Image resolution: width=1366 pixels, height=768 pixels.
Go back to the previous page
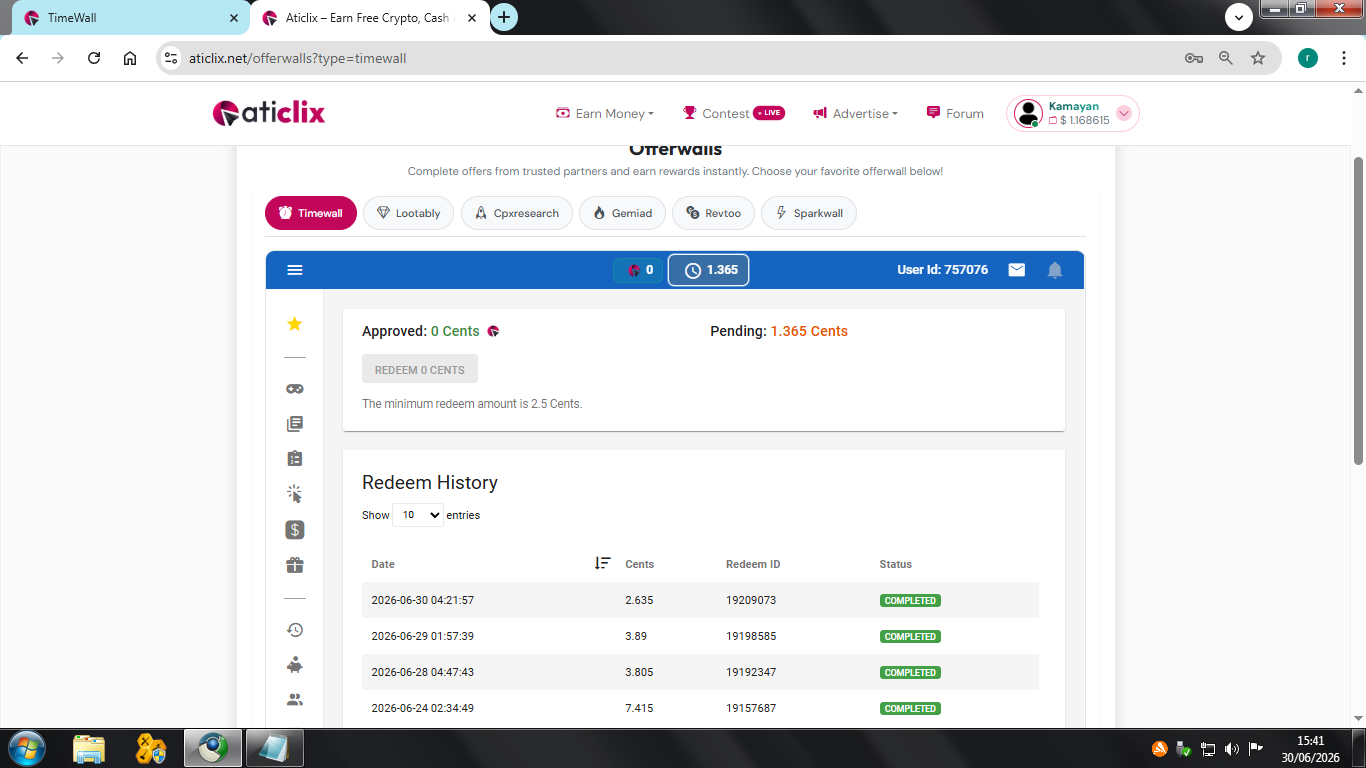pos(22,58)
